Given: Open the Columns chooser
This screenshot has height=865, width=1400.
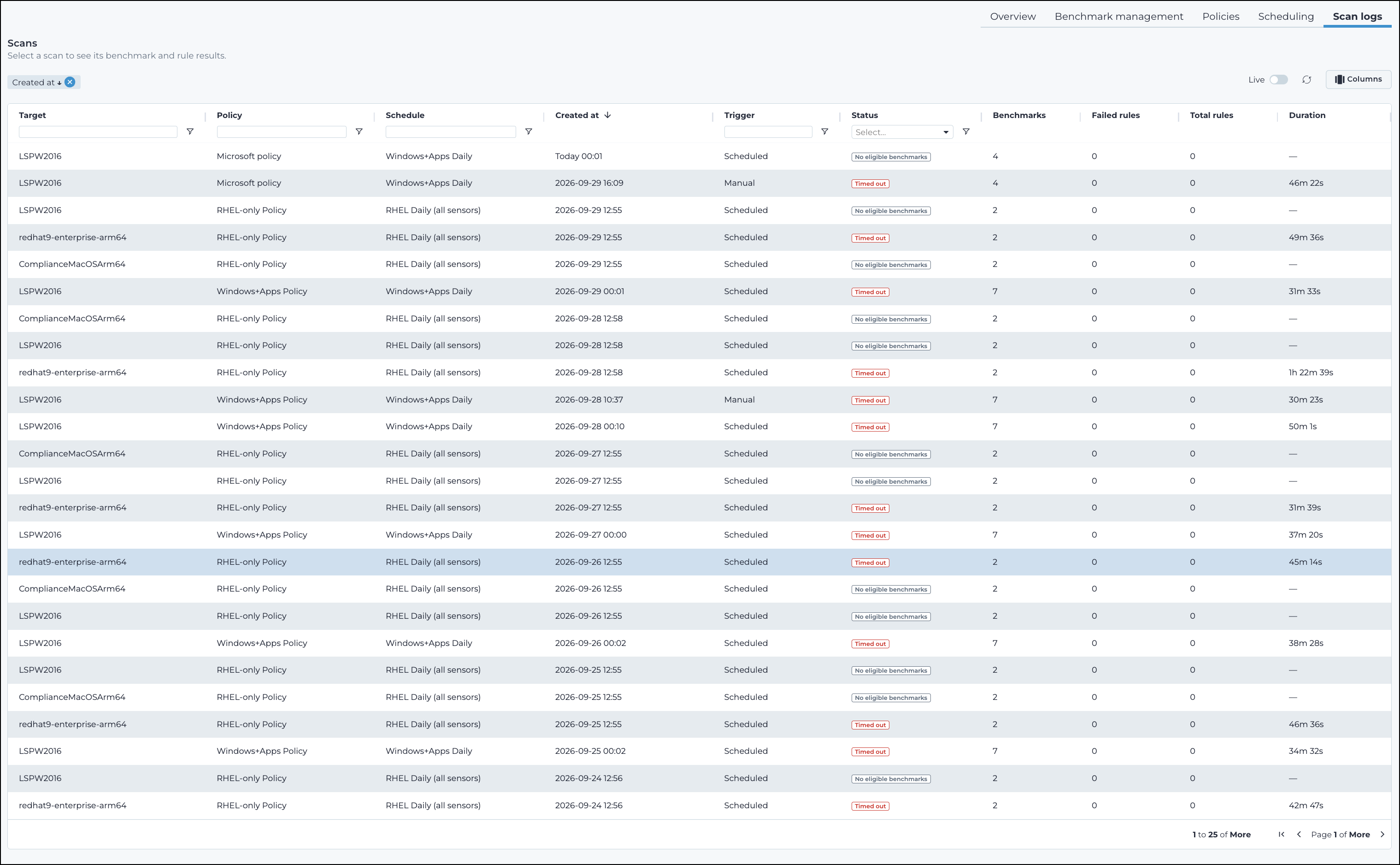Looking at the screenshot, I should coord(1358,79).
